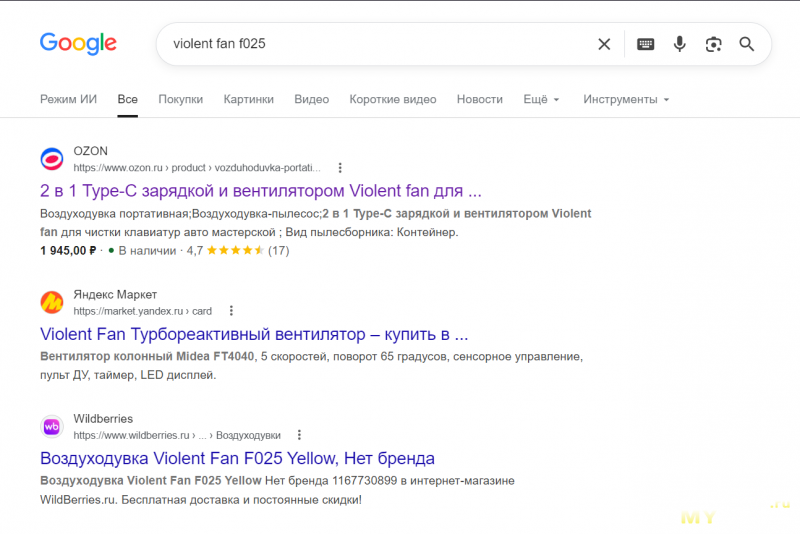Open search by image (Lens) icon
Viewport: 800px width, 534px height.
(713, 44)
